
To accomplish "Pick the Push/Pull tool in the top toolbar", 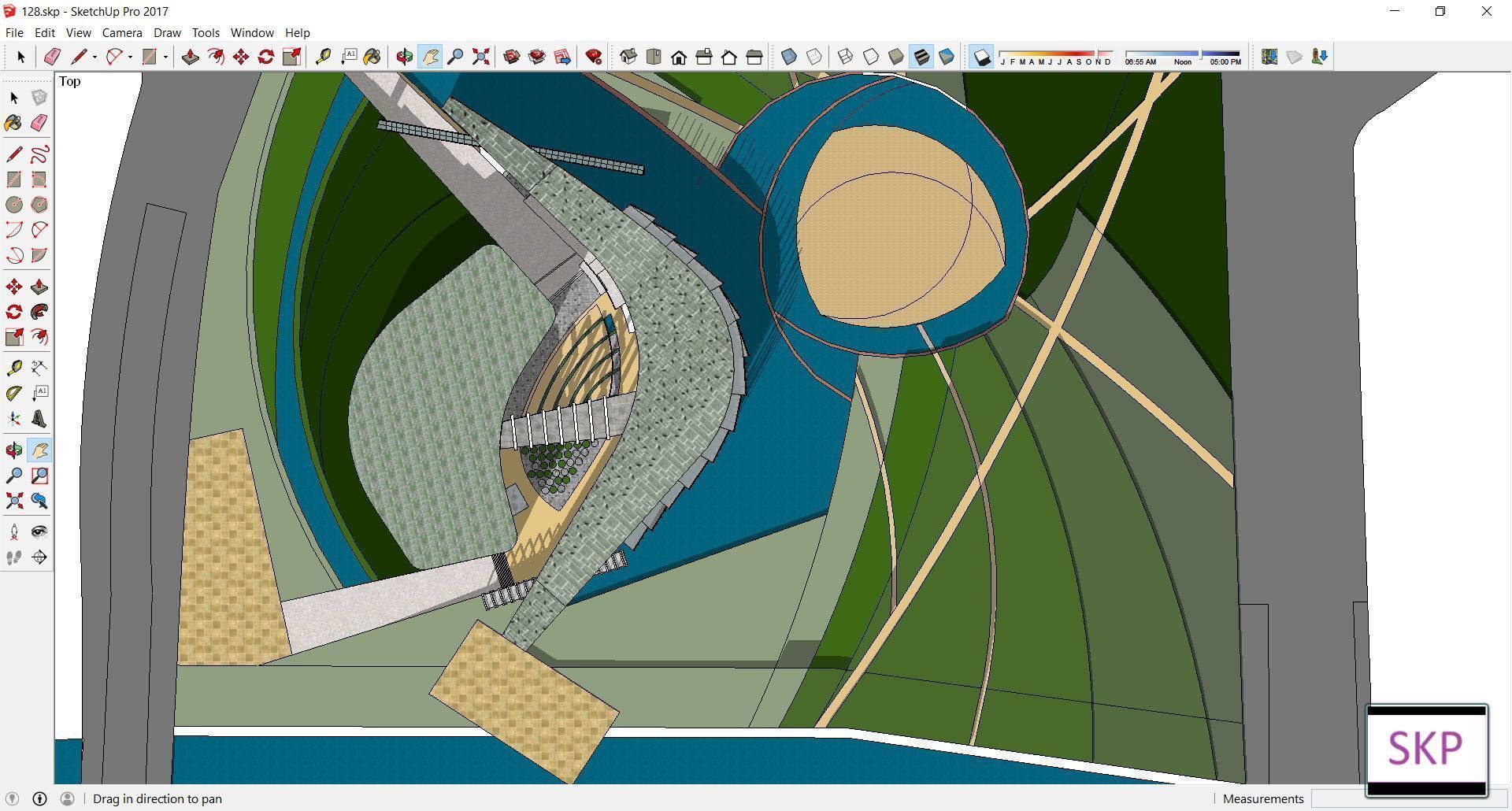I will (x=191, y=57).
